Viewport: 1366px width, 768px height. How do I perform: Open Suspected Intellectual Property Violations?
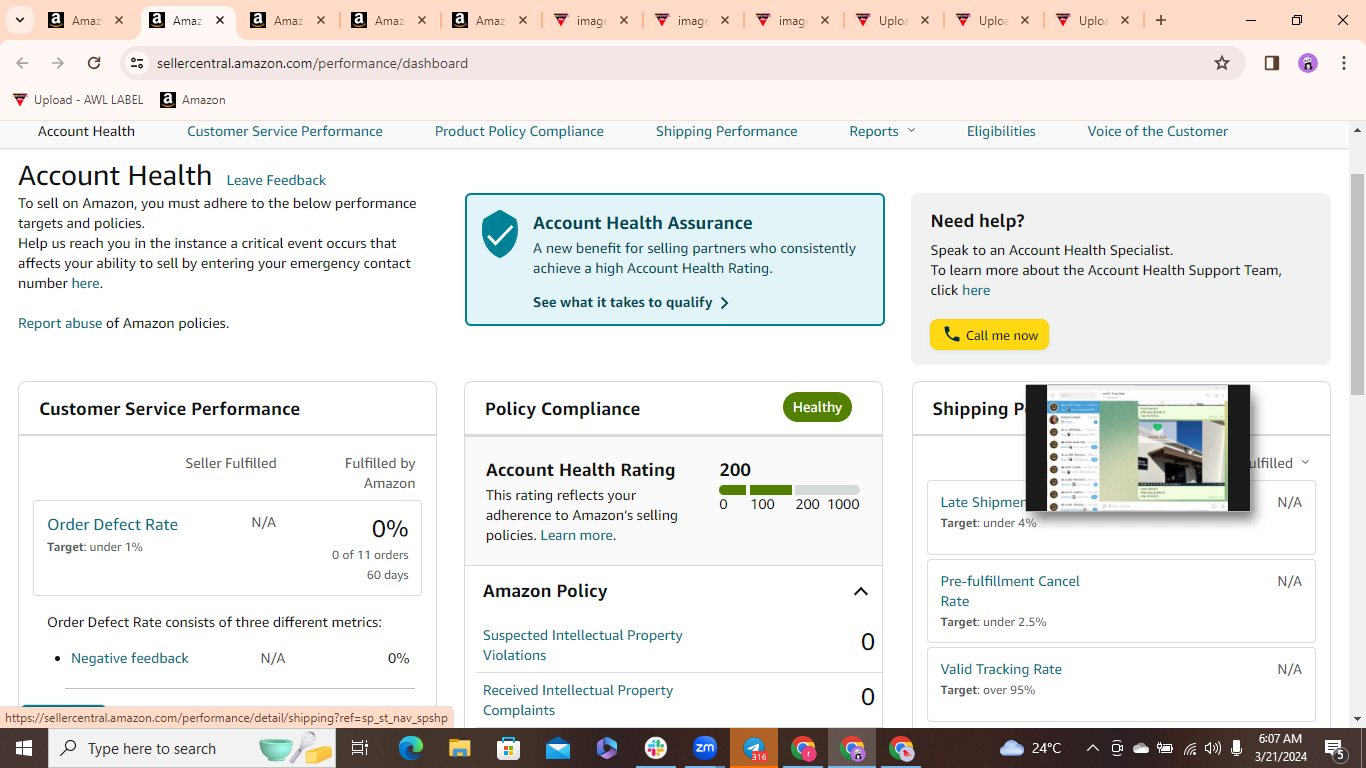click(x=583, y=645)
